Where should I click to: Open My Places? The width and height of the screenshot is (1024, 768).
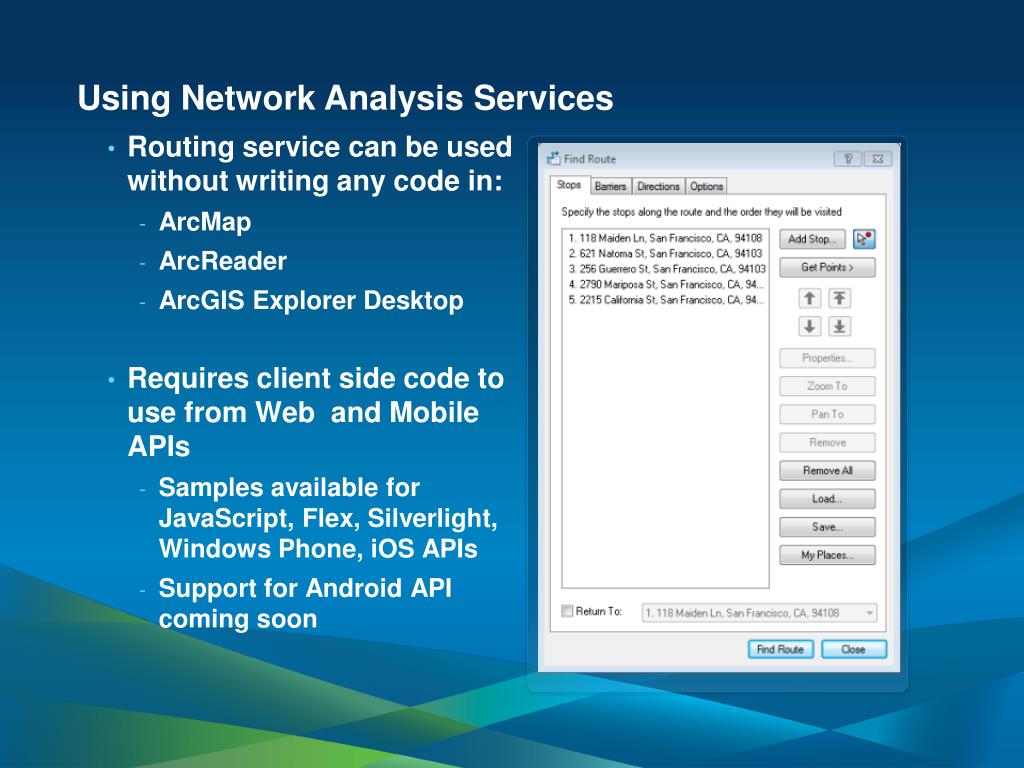point(827,554)
